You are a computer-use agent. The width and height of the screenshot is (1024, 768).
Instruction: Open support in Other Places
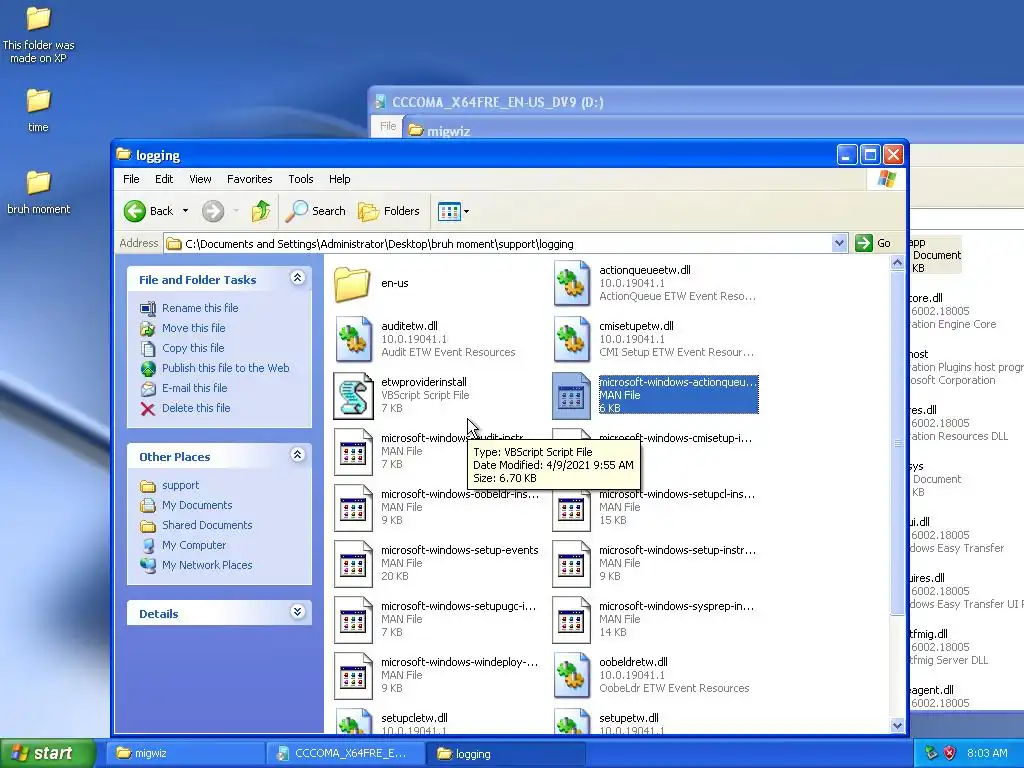click(x=180, y=485)
